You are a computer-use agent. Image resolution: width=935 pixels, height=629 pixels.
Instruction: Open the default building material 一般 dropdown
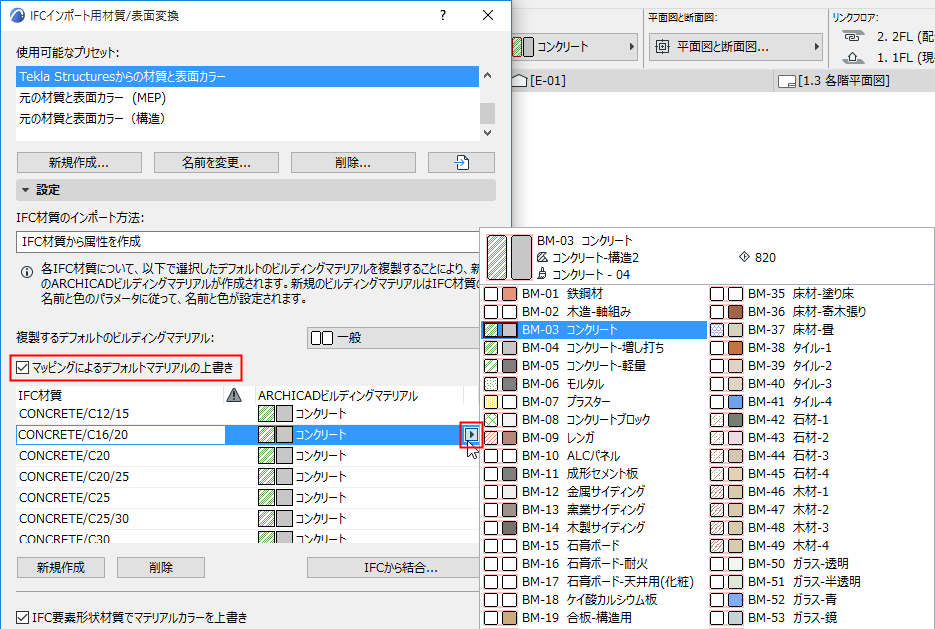(394, 338)
